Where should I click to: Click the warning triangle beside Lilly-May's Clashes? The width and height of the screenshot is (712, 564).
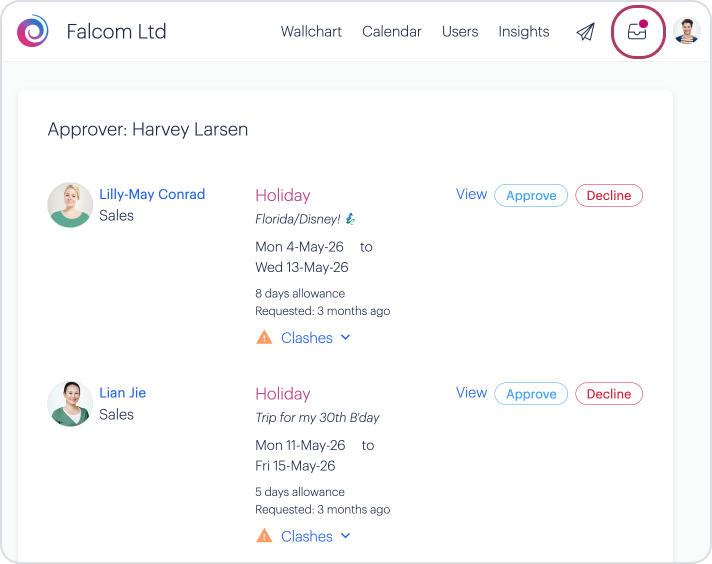[x=264, y=338]
